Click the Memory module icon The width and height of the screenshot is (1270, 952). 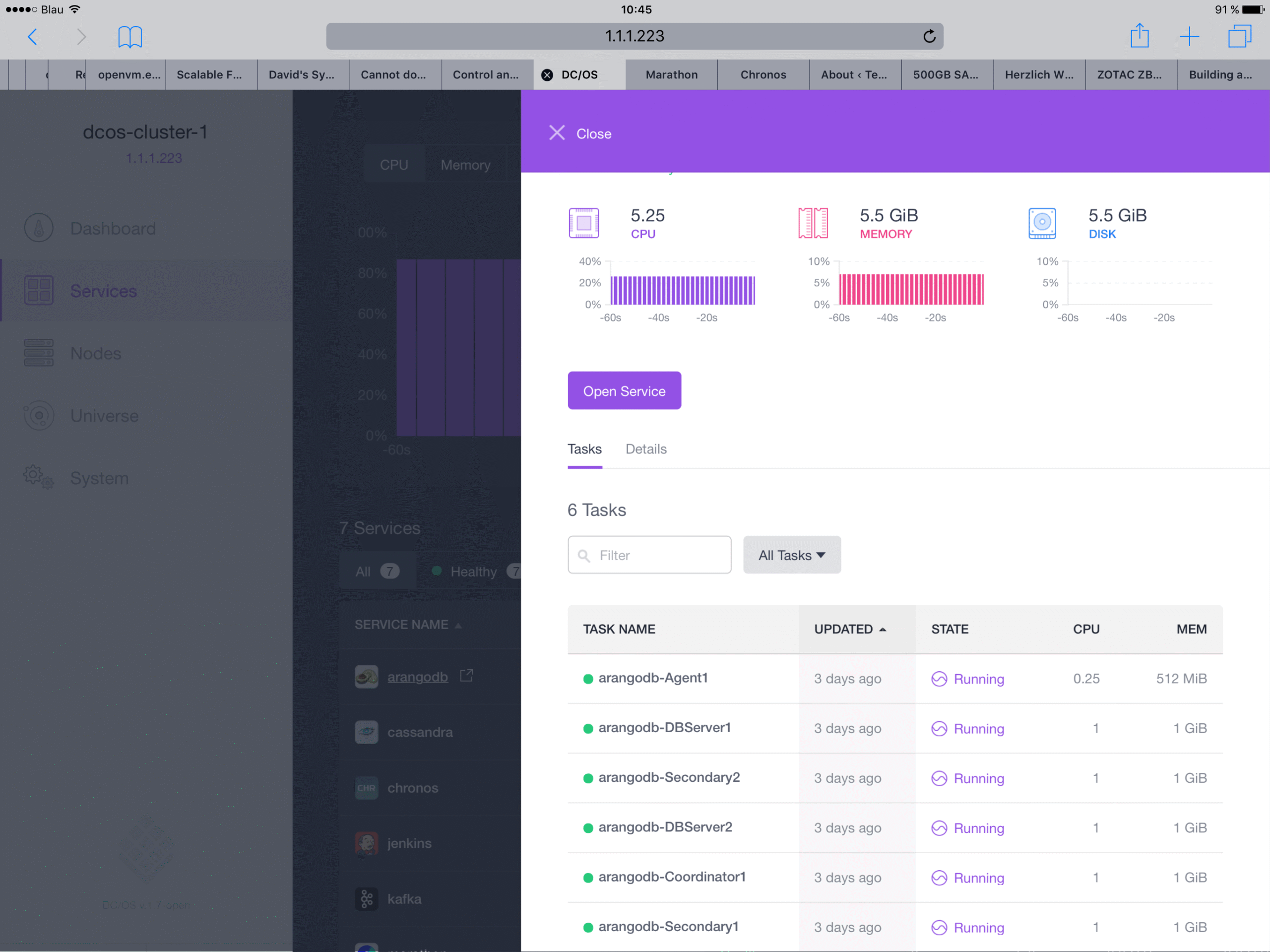coord(813,223)
